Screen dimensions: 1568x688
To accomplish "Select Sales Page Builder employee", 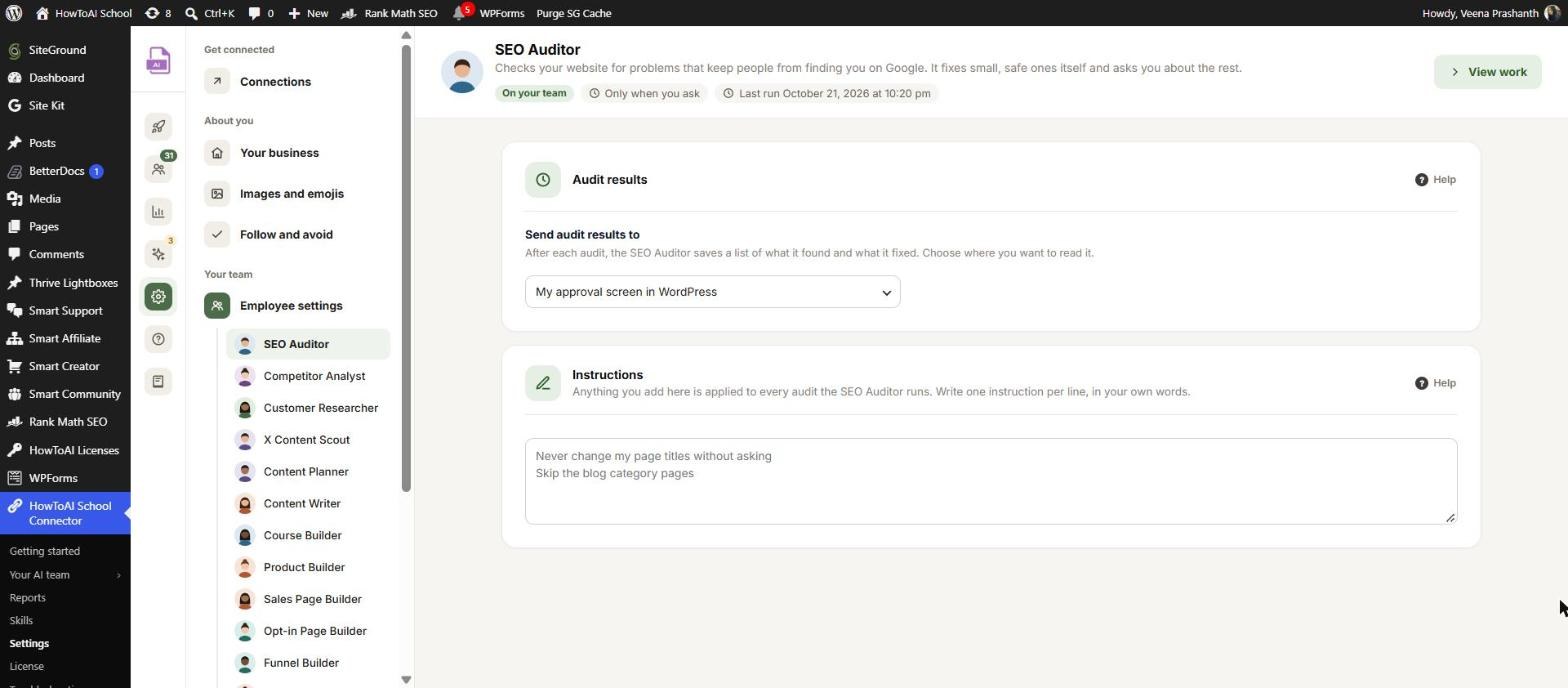I will 308,600.
